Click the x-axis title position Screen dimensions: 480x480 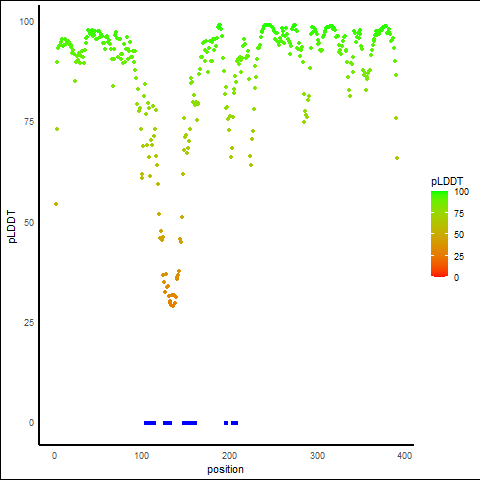(x=225, y=469)
